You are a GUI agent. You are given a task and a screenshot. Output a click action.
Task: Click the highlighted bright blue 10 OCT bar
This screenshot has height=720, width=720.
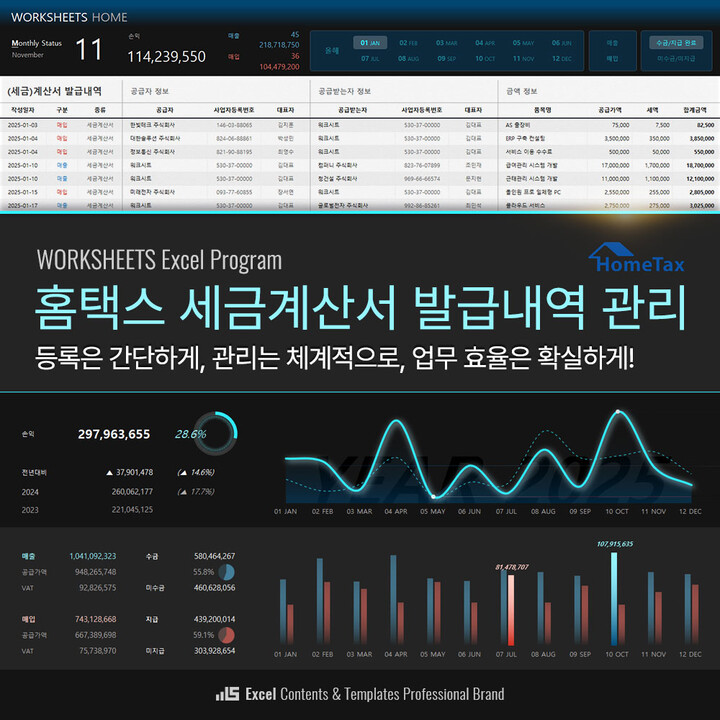click(614, 599)
